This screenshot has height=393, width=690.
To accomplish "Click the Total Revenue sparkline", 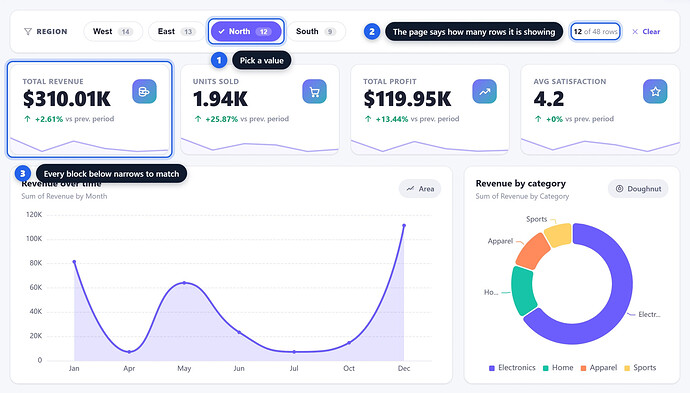I will click(x=89, y=146).
